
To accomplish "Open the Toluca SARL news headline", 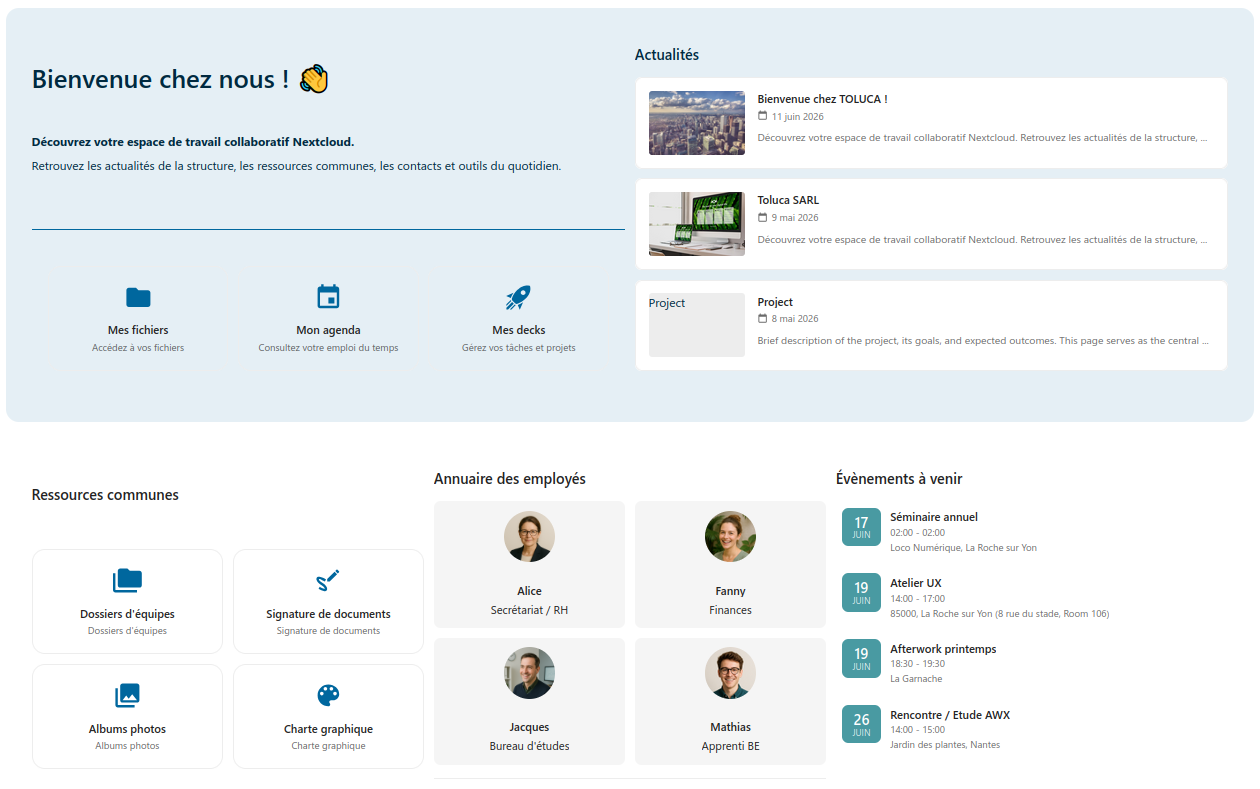I will [788, 200].
